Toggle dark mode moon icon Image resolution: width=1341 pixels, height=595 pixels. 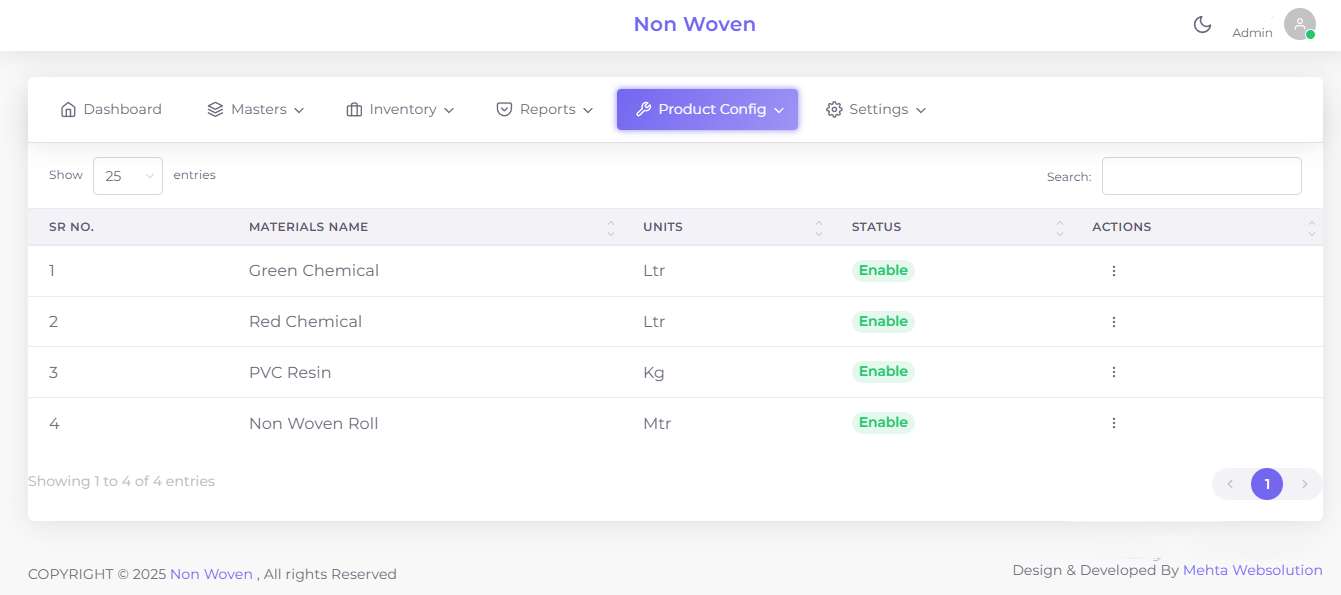1202,25
